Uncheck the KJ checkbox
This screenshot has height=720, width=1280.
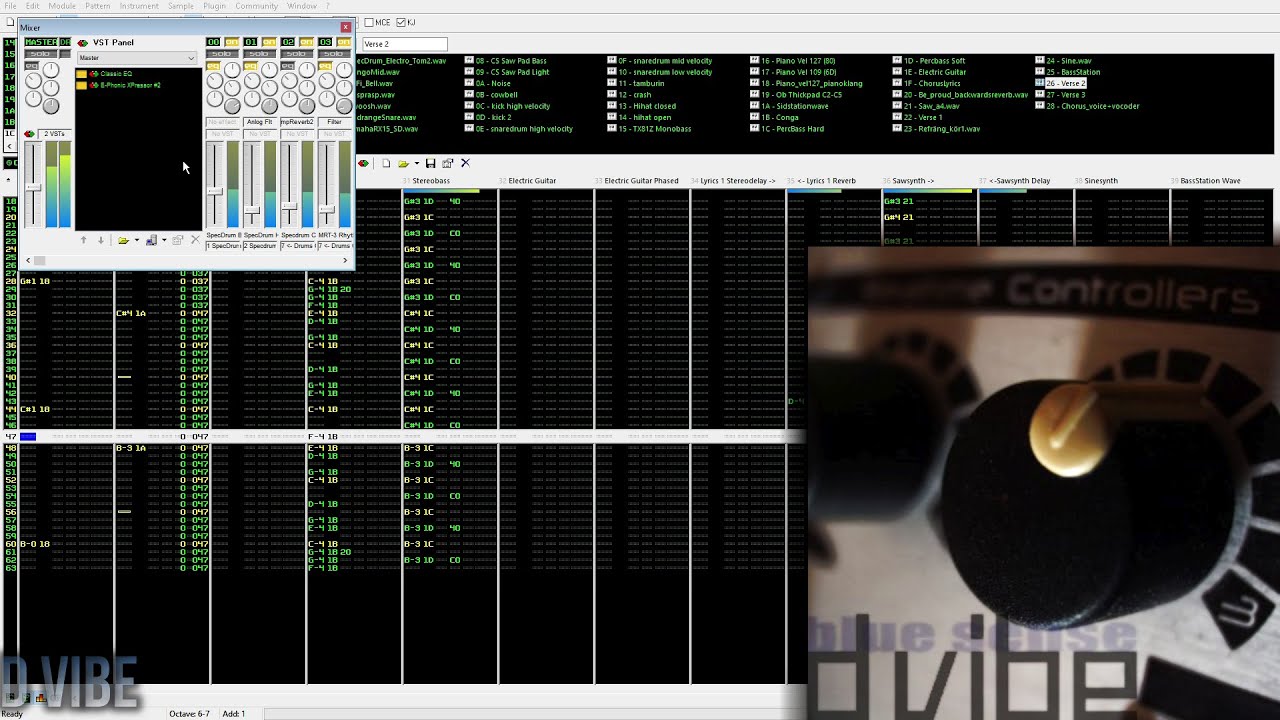401,22
